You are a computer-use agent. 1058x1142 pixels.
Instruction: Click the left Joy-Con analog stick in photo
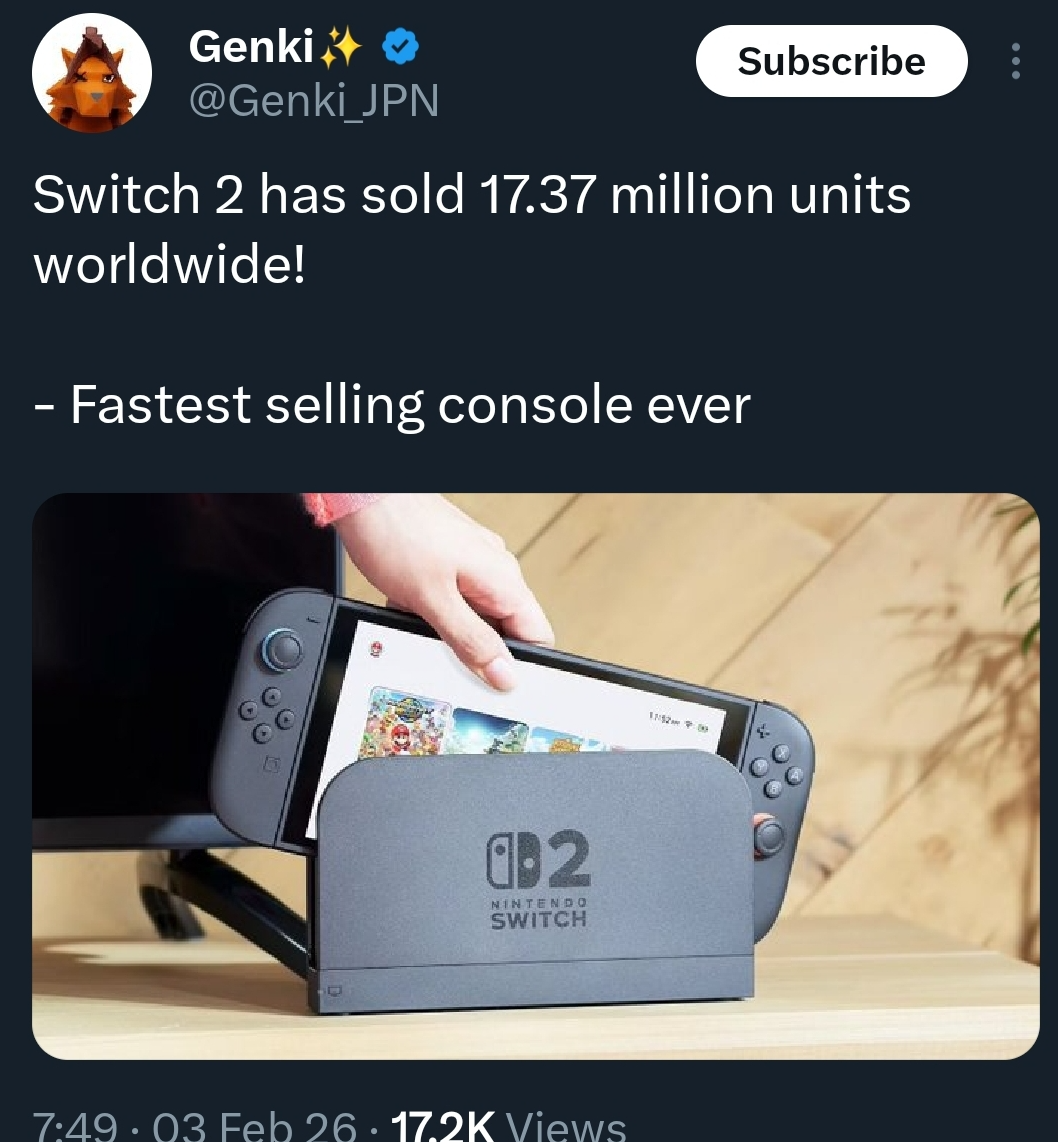click(x=283, y=648)
